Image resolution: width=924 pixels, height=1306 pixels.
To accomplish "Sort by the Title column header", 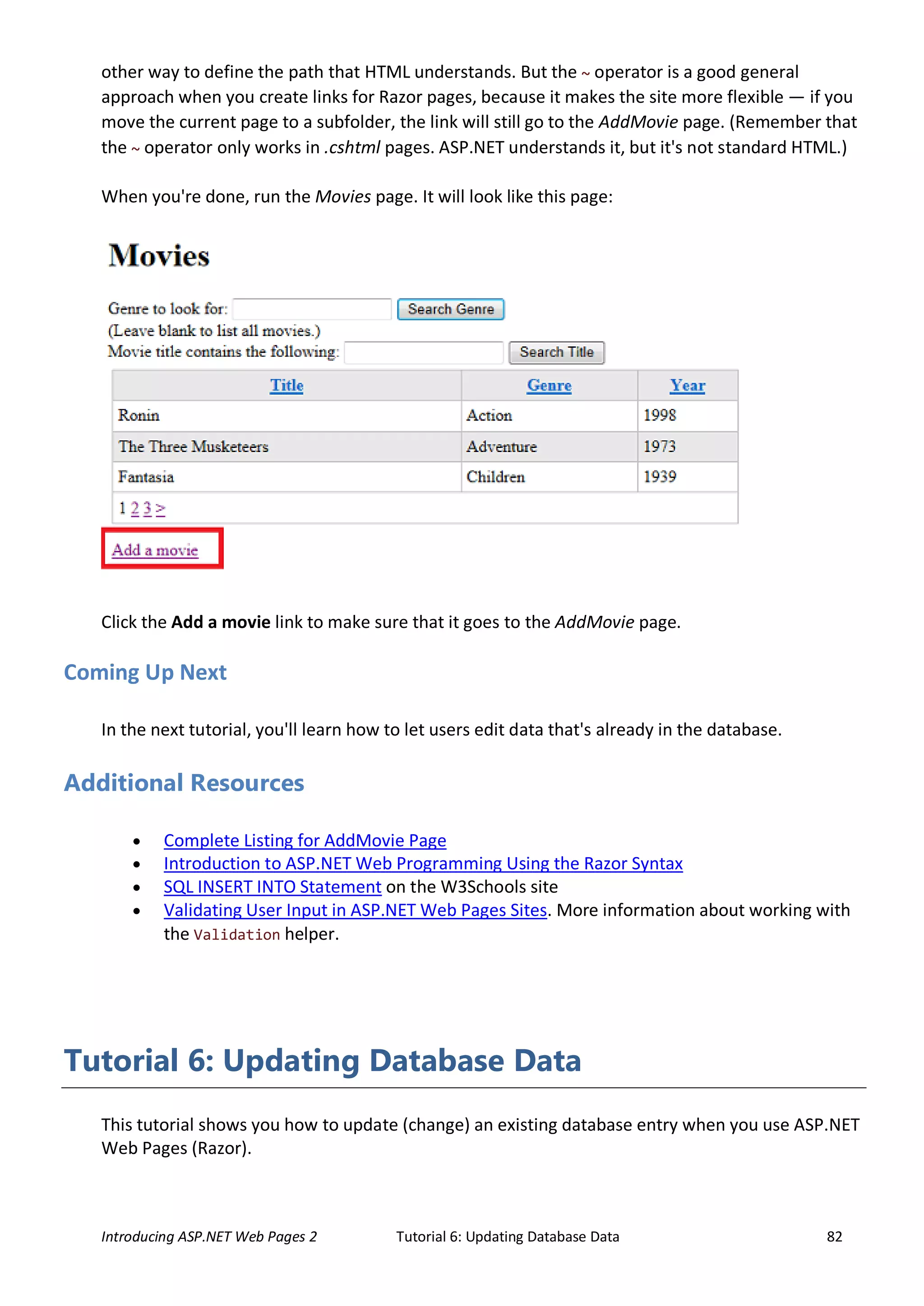I will click(287, 385).
